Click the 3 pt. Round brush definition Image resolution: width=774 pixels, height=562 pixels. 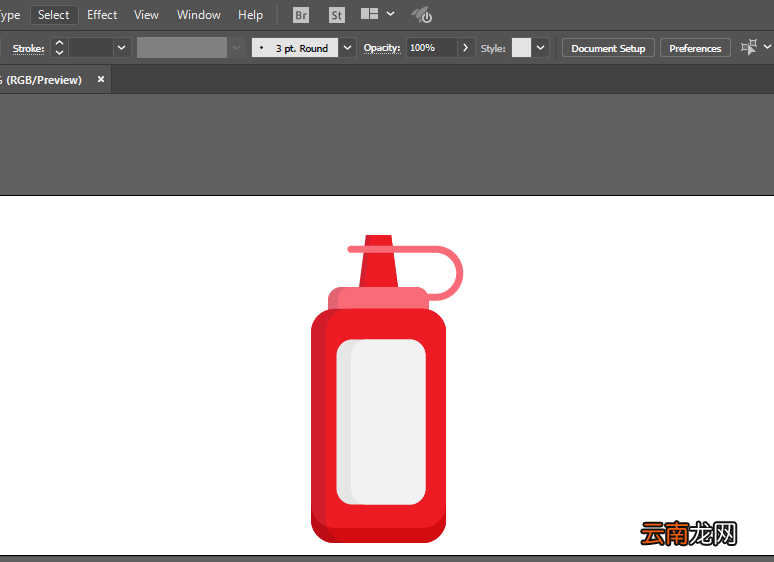pos(295,48)
